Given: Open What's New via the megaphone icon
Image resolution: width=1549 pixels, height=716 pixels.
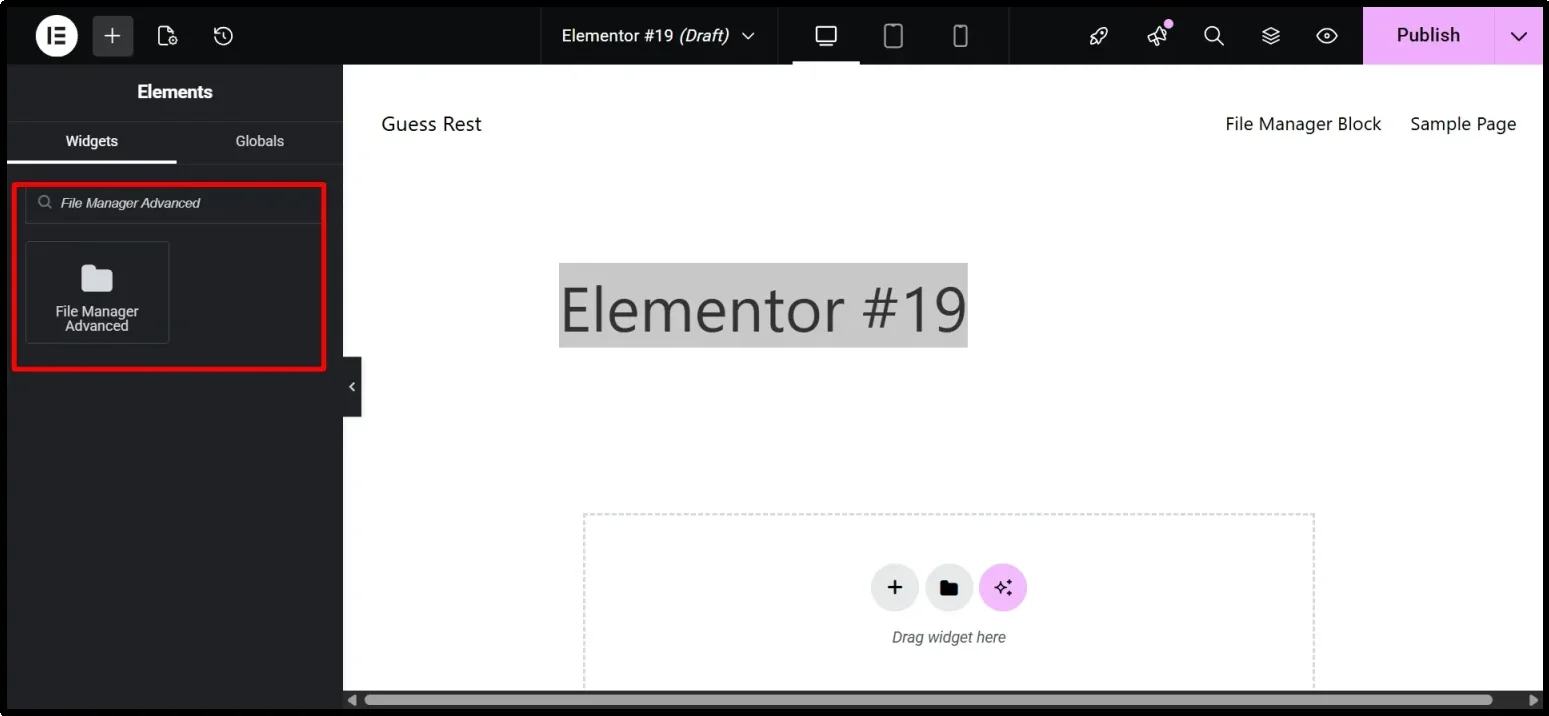Looking at the screenshot, I should [x=1156, y=35].
